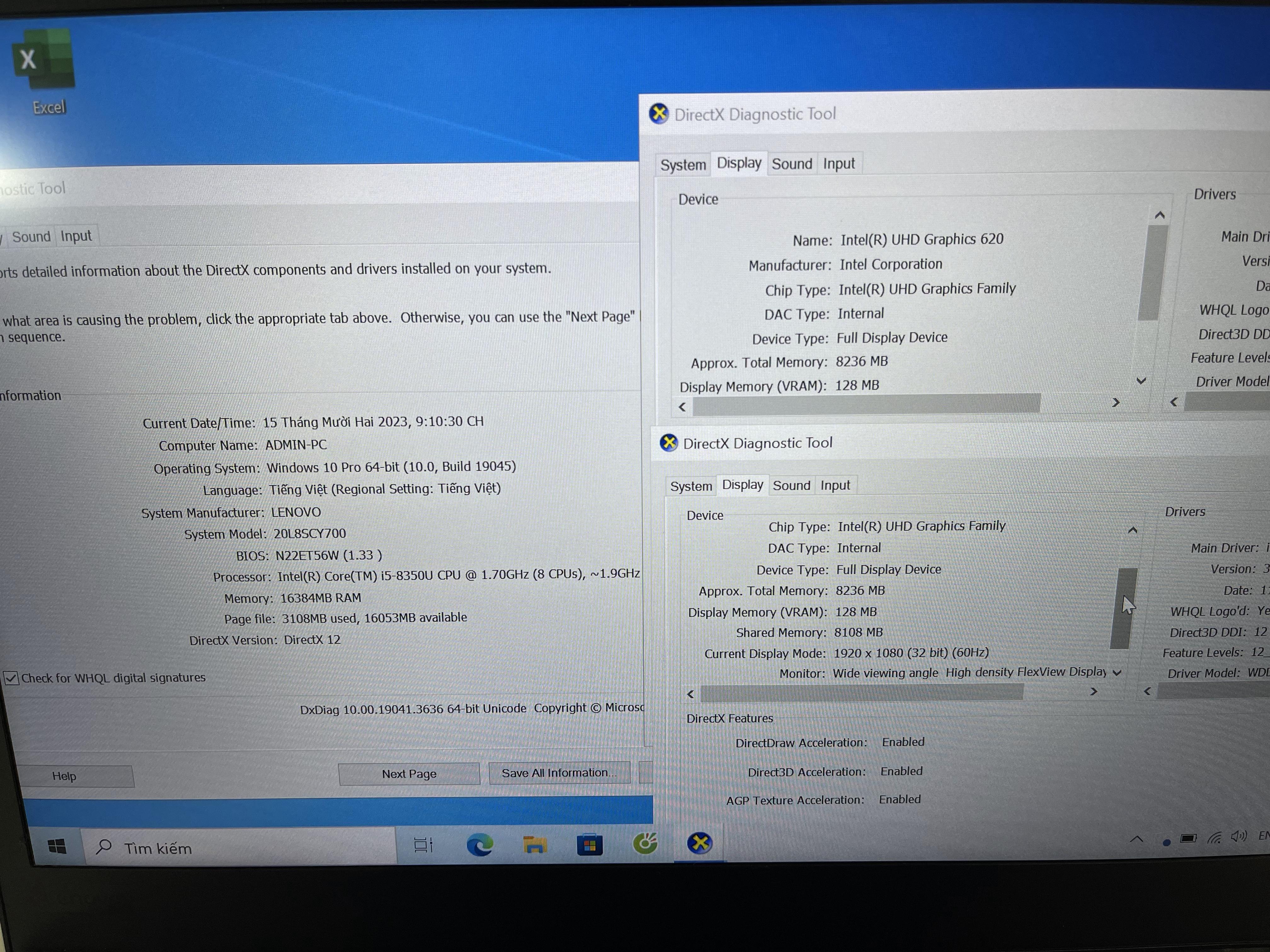Switch to System tab in upper DirectX window

(x=683, y=165)
